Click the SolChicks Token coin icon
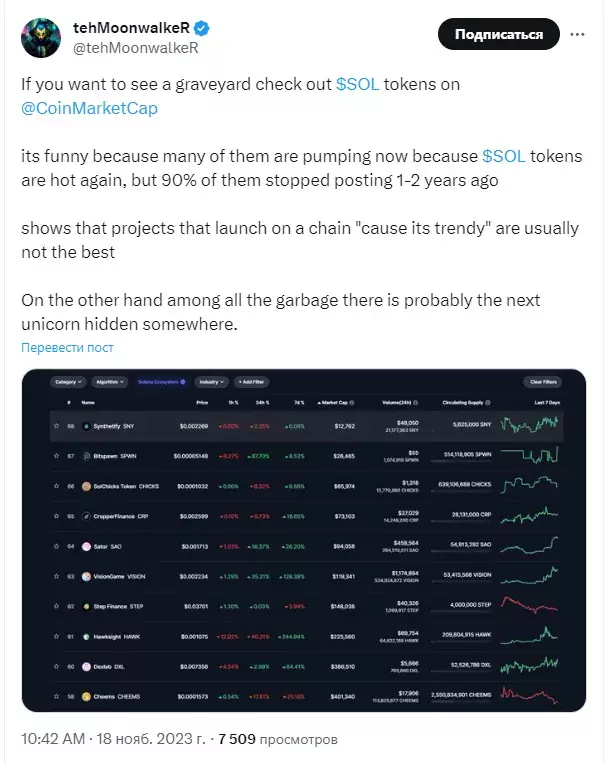 click(x=86, y=486)
